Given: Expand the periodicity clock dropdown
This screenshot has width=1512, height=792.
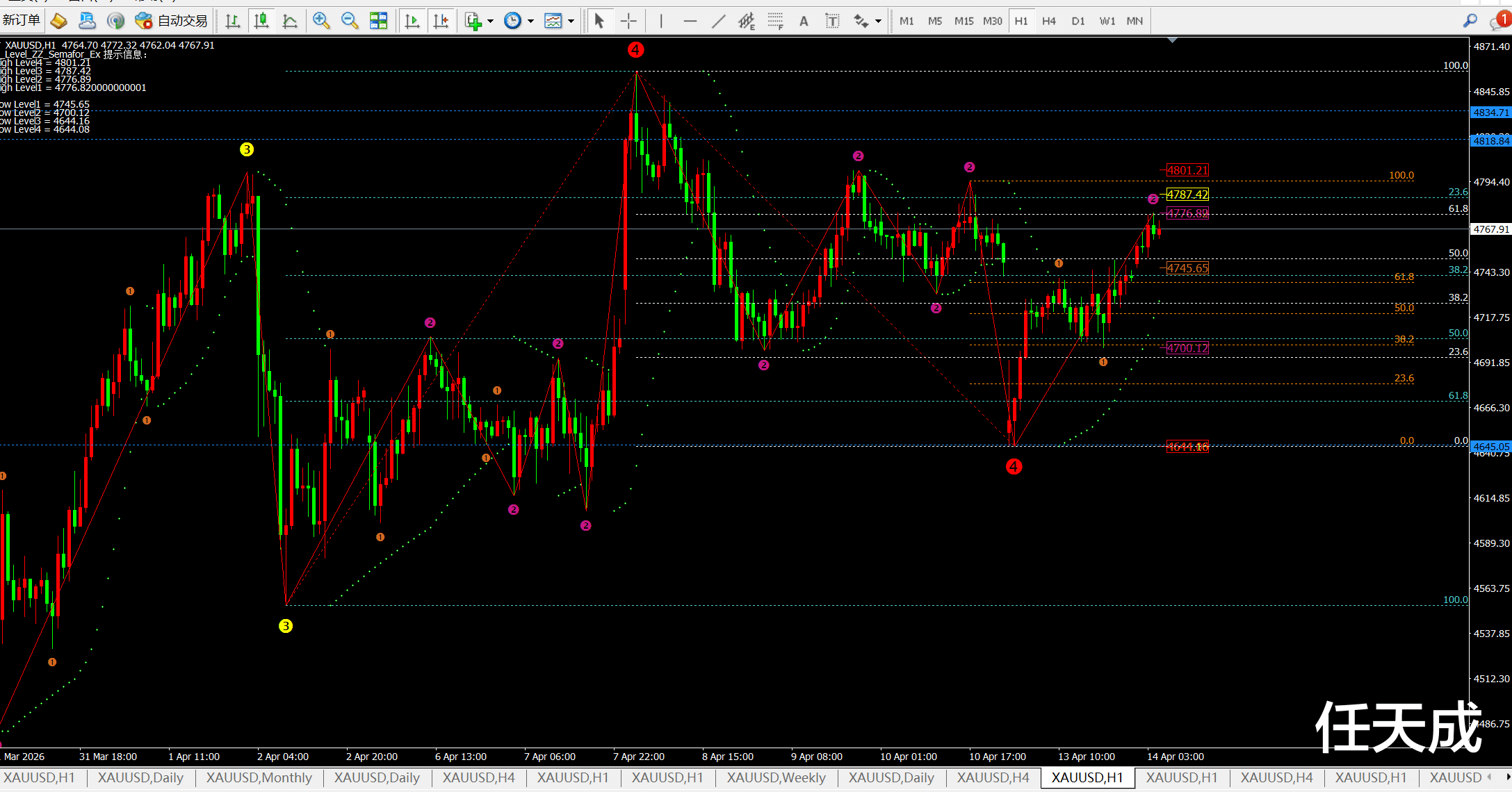Looking at the screenshot, I should pos(531,22).
